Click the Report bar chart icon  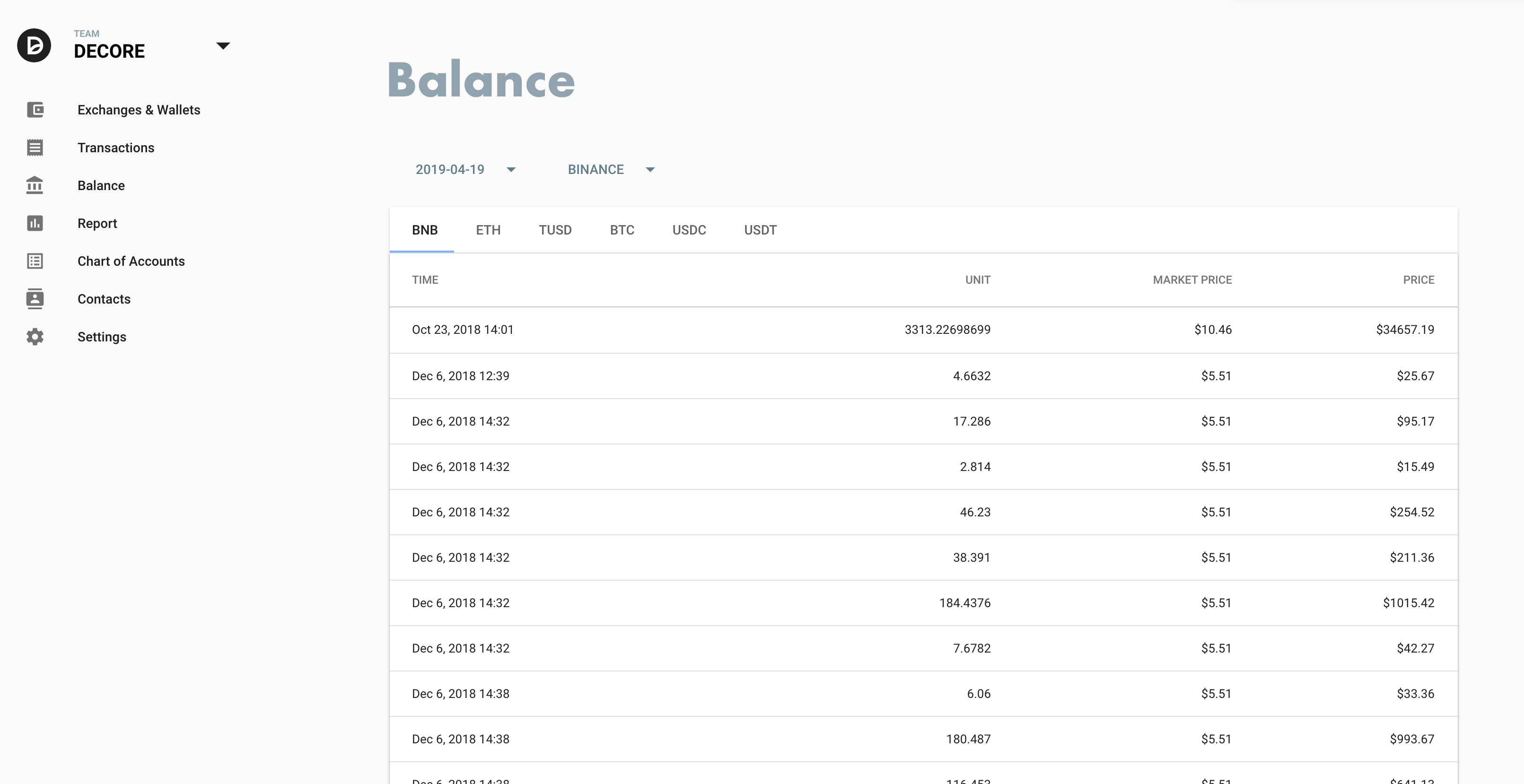tap(35, 224)
